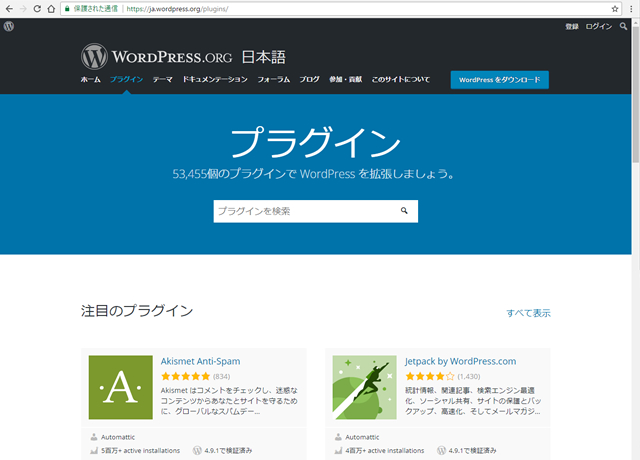This screenshot has width=640, height=460.
Task: Click the 保護された通信 security label
Action: (96, 9)
